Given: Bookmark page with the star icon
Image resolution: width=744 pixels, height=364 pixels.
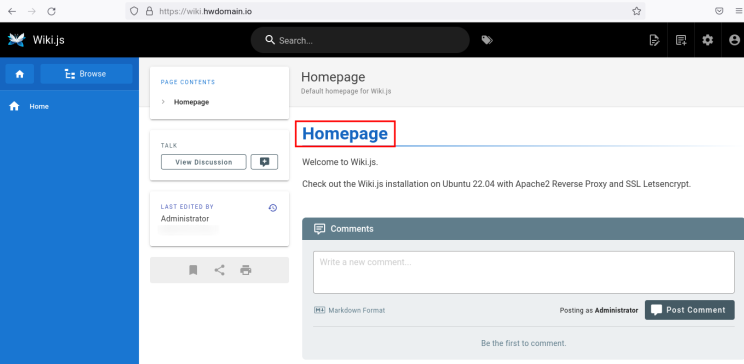Looking at the screenshot, I should coord(636,11).
